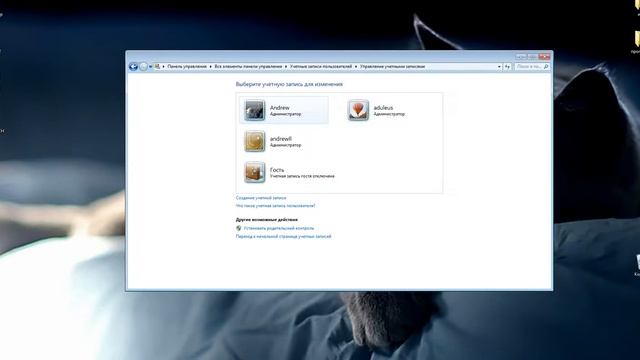The height and width of the screenshot is (360, 640).
Task: Select 'Панель управления' breadcrumb
Action: pos(187,67)
